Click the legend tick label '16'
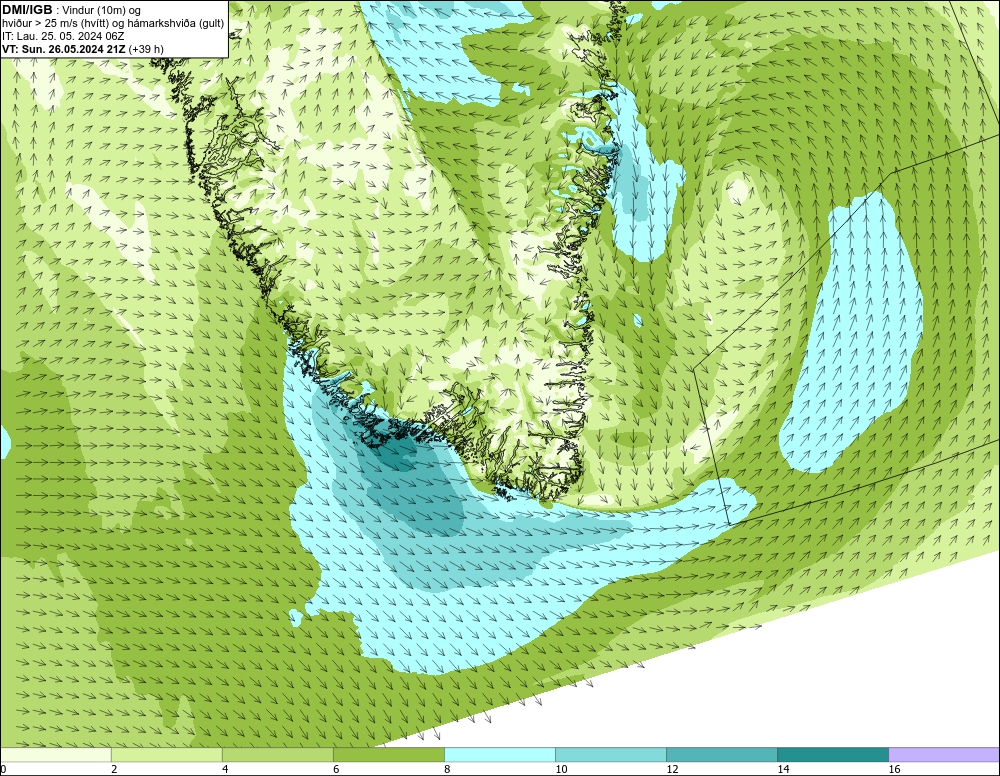This screenshot has width=1000, height=776. coord(895,770)
